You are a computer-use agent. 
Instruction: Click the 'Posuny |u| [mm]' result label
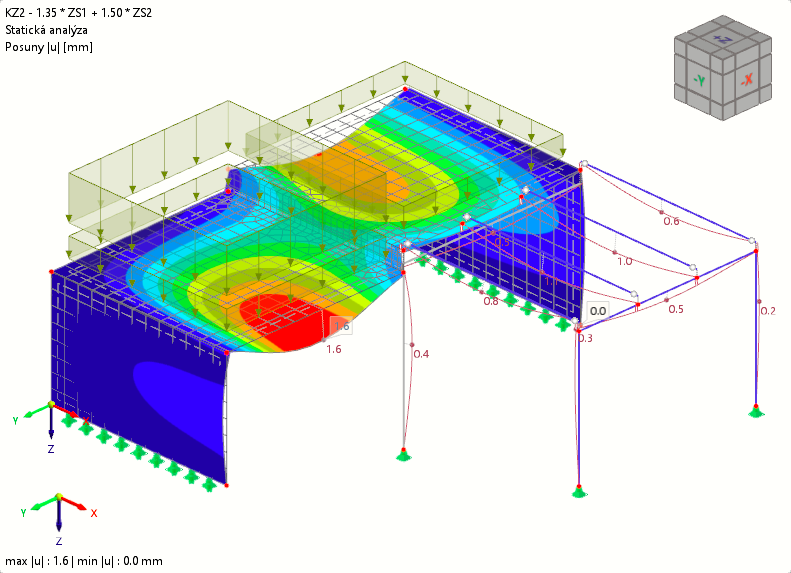[x=49, y=47]
